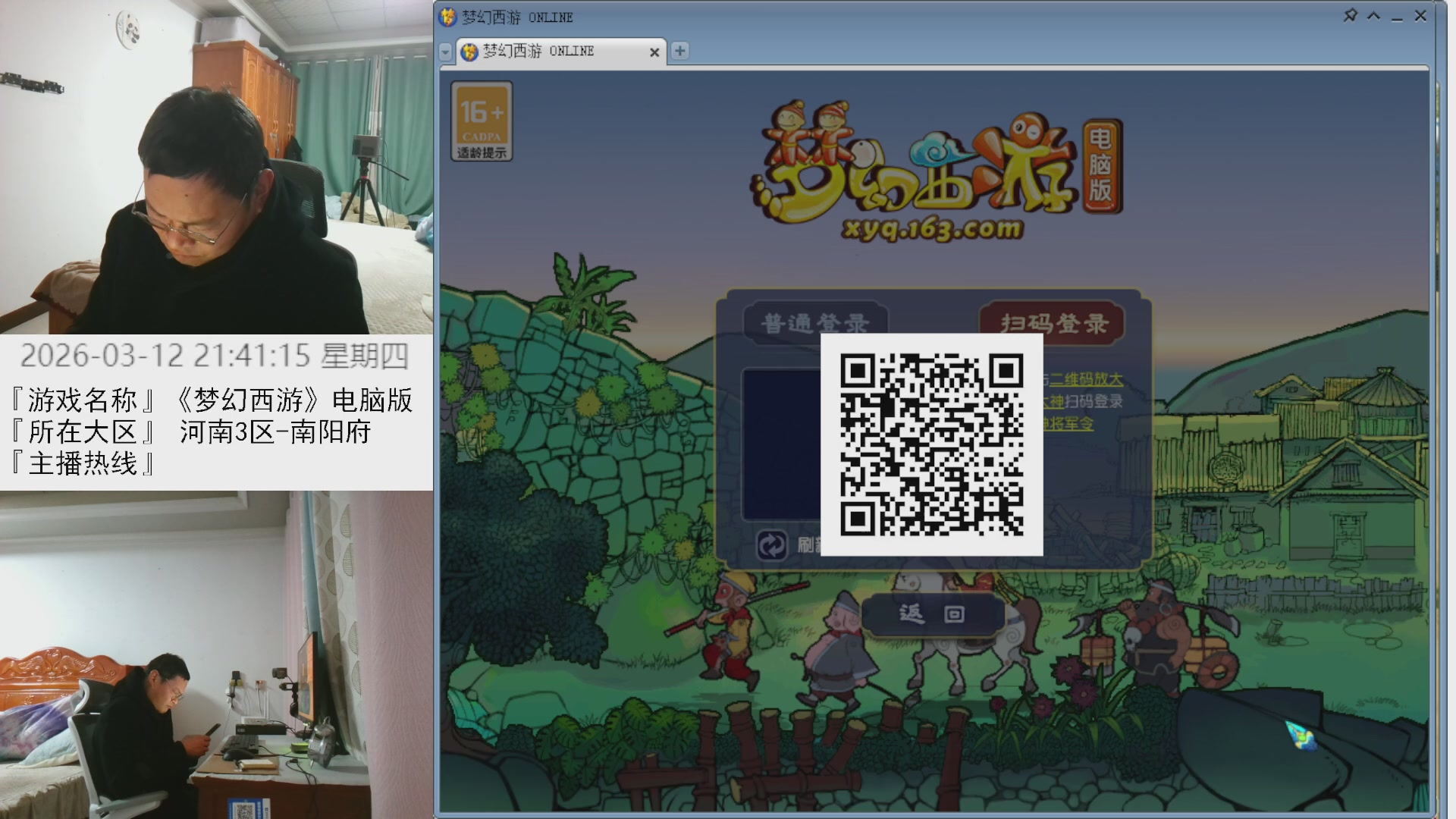Image resolution: width=1456 pixels, height=819 pixels.
Task: Close the 梦幻西游 ONLINE tab with its X
Action: click(x=654, y=52)
